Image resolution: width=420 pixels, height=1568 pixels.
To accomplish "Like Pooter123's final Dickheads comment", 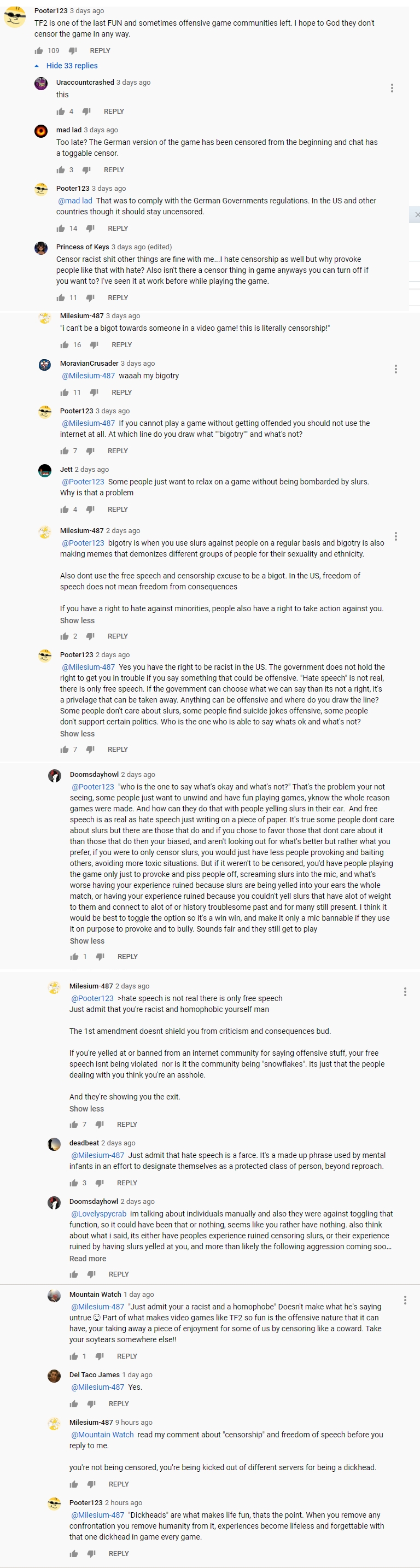I will 74,1554.
